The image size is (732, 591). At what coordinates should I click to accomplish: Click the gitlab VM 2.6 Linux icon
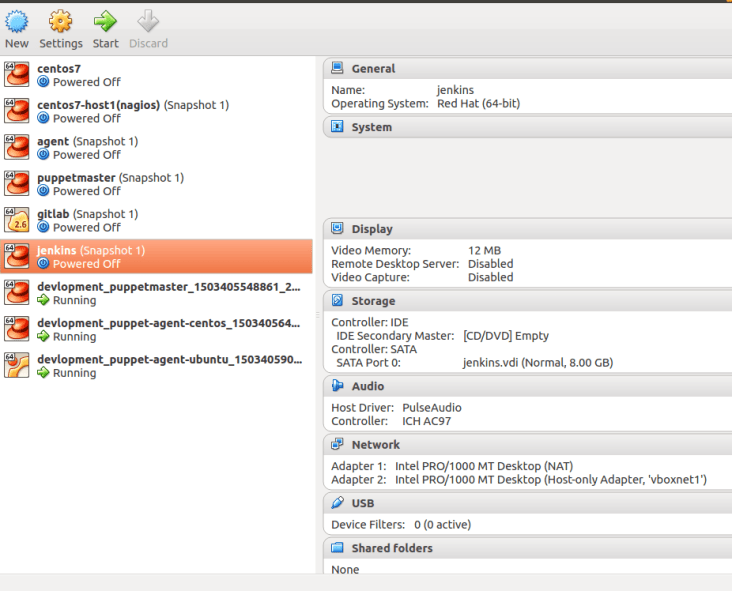[x=17, y=220]
